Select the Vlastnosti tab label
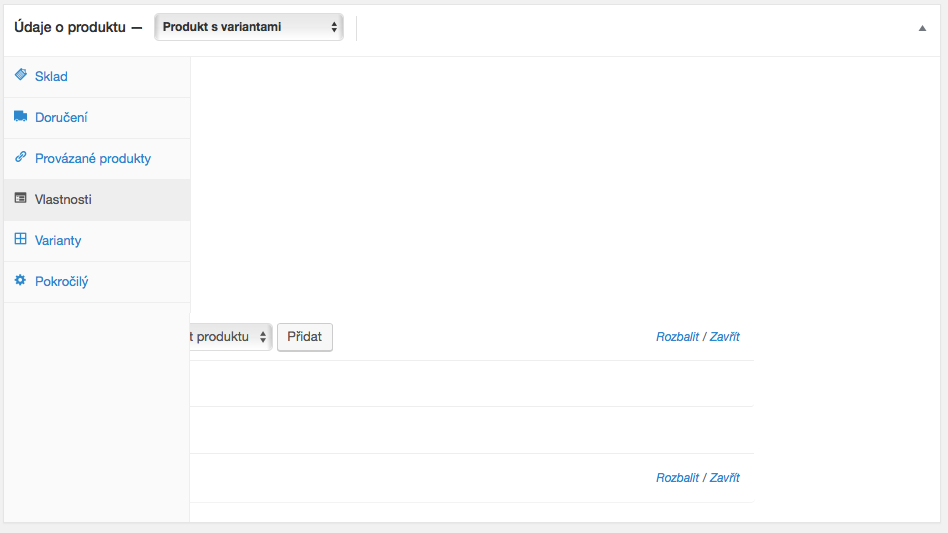The image size is (948, 533). 63,199
